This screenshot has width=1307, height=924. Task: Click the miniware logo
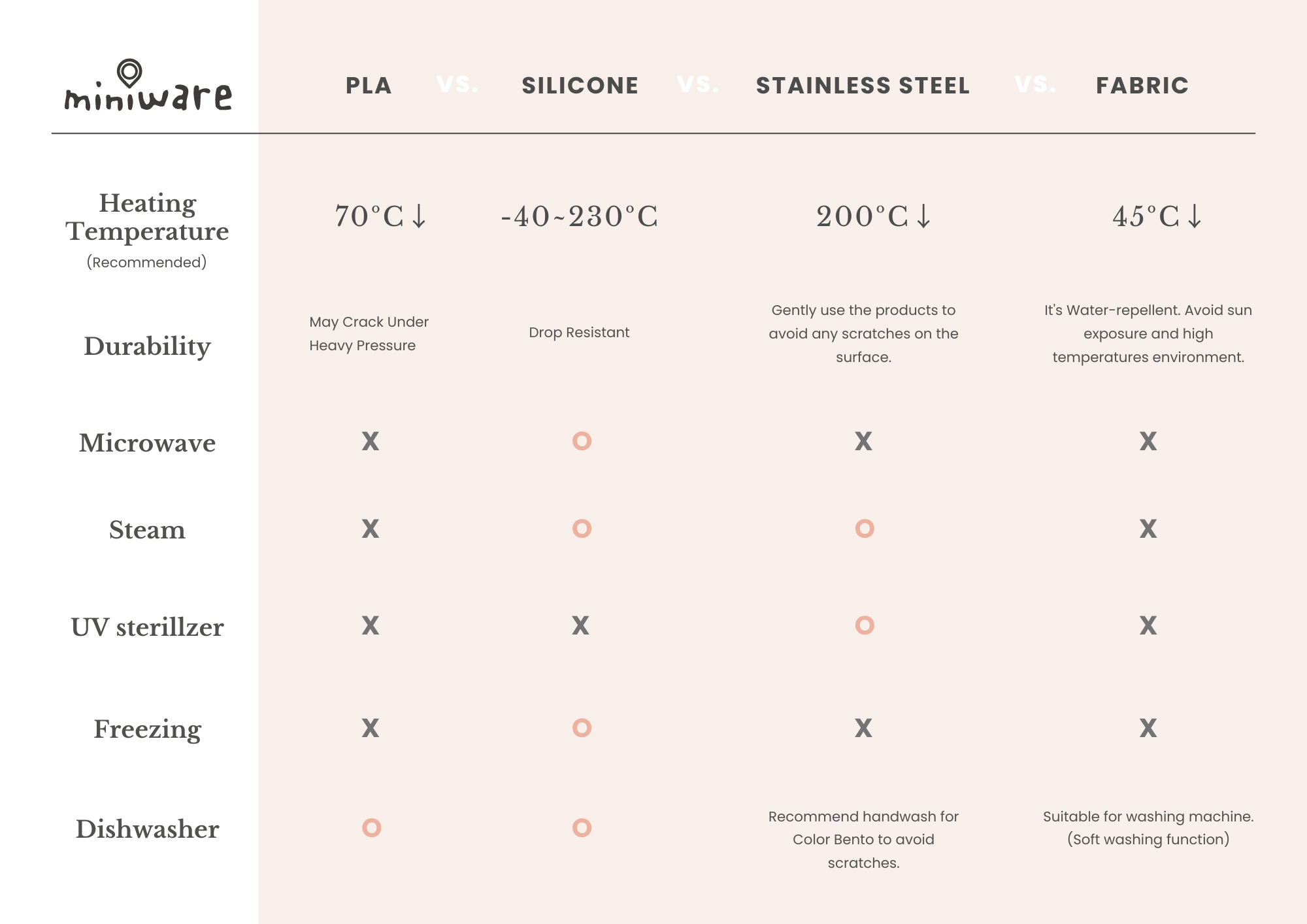pos(148,88)
